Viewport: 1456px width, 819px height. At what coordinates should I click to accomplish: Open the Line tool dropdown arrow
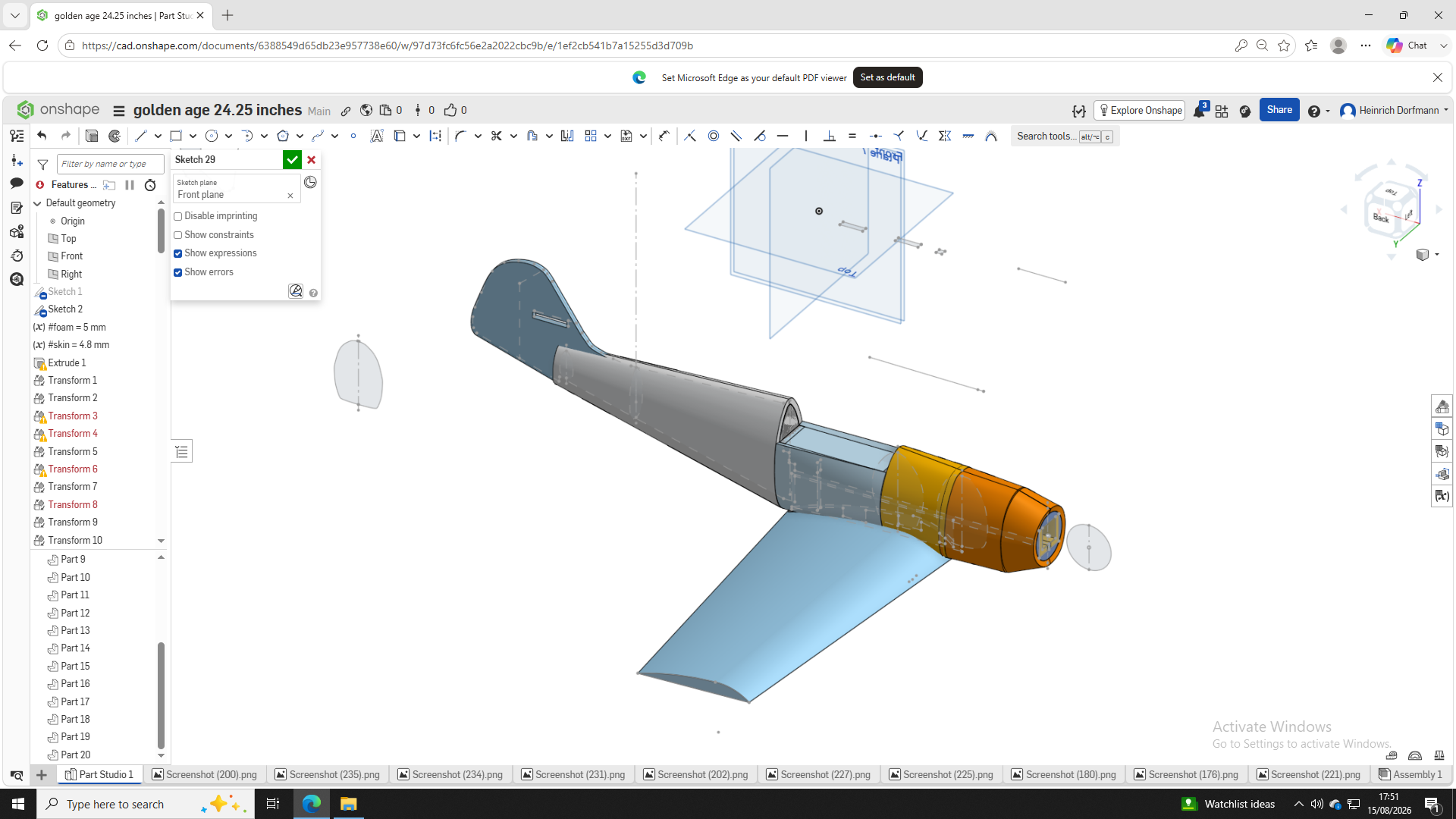pos(158,136)
